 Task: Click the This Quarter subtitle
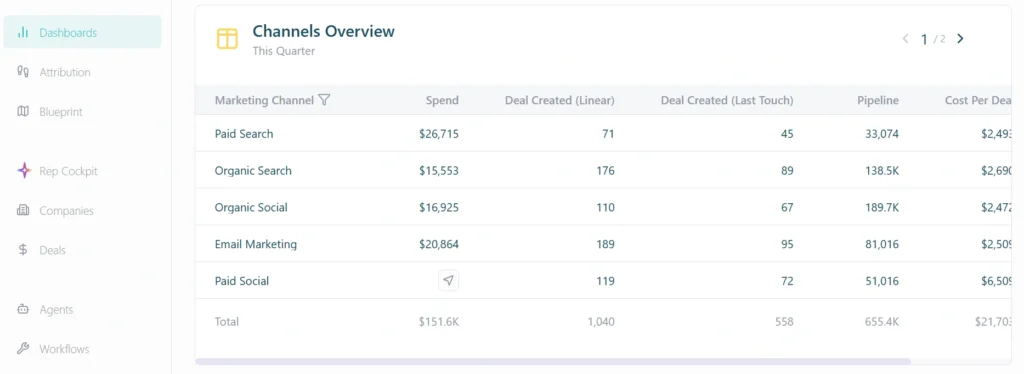(284, 51)
